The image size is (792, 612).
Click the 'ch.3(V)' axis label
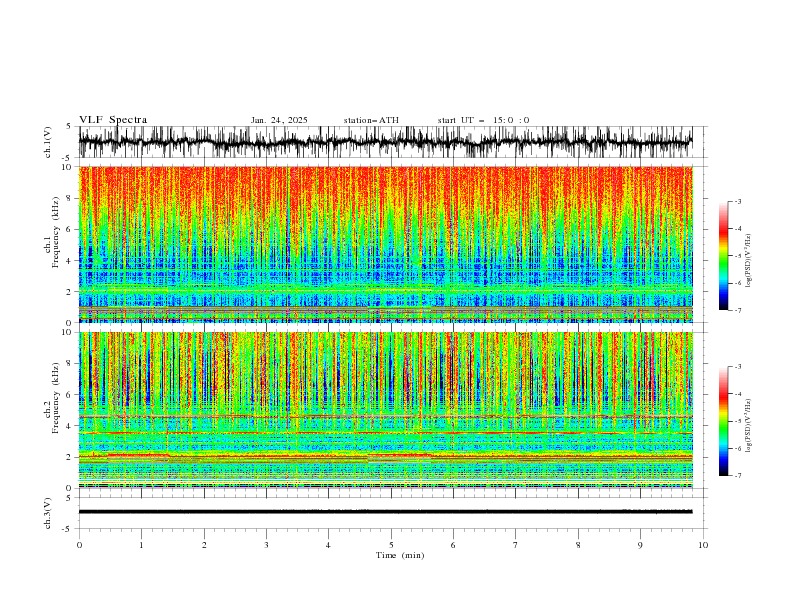point(48,513)
